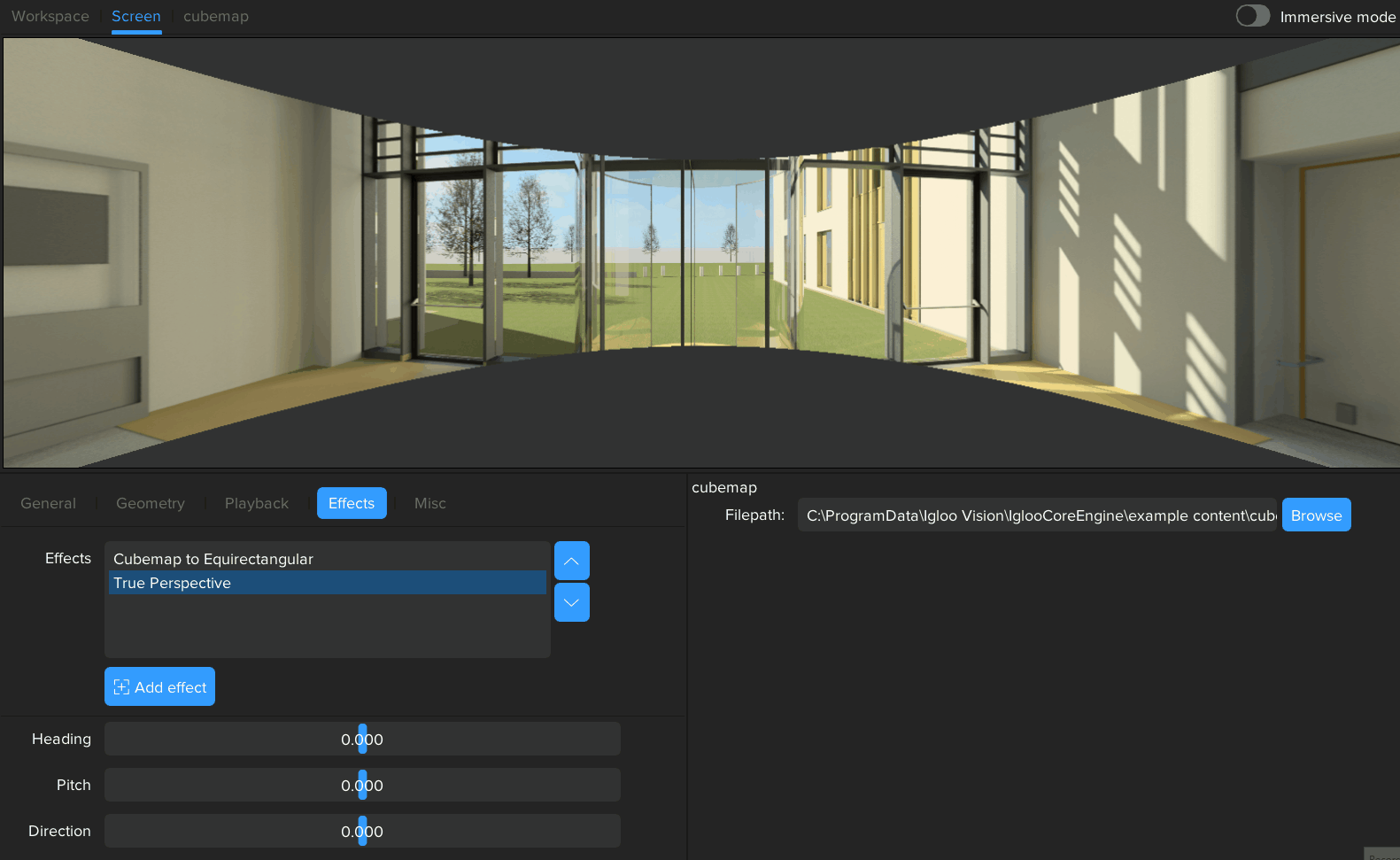This screenshot has height=860, width=1400.
Task: Switch to the Geometry tab
Action: (151, 503)
